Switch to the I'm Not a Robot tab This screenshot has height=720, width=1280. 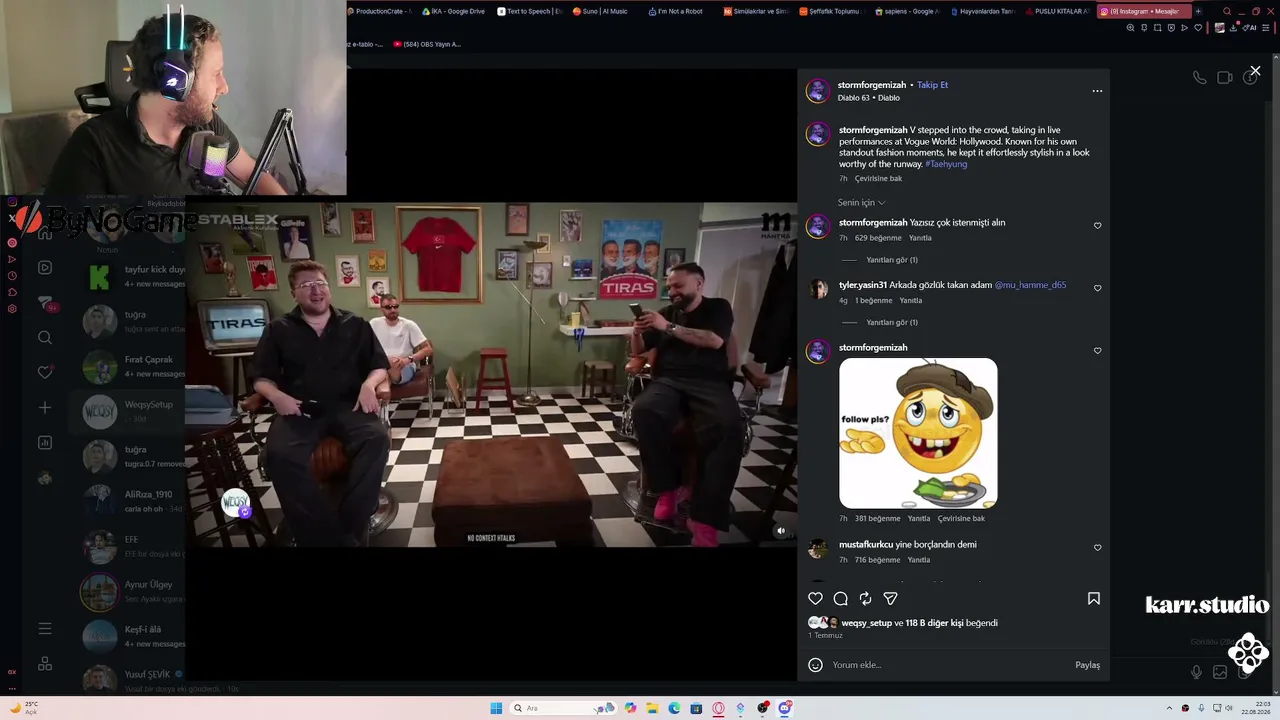pyautogui.click(x=680, y=11)
